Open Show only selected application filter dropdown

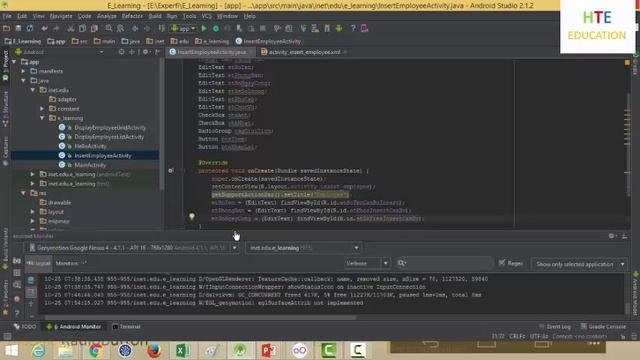click(x=579, y=264)
